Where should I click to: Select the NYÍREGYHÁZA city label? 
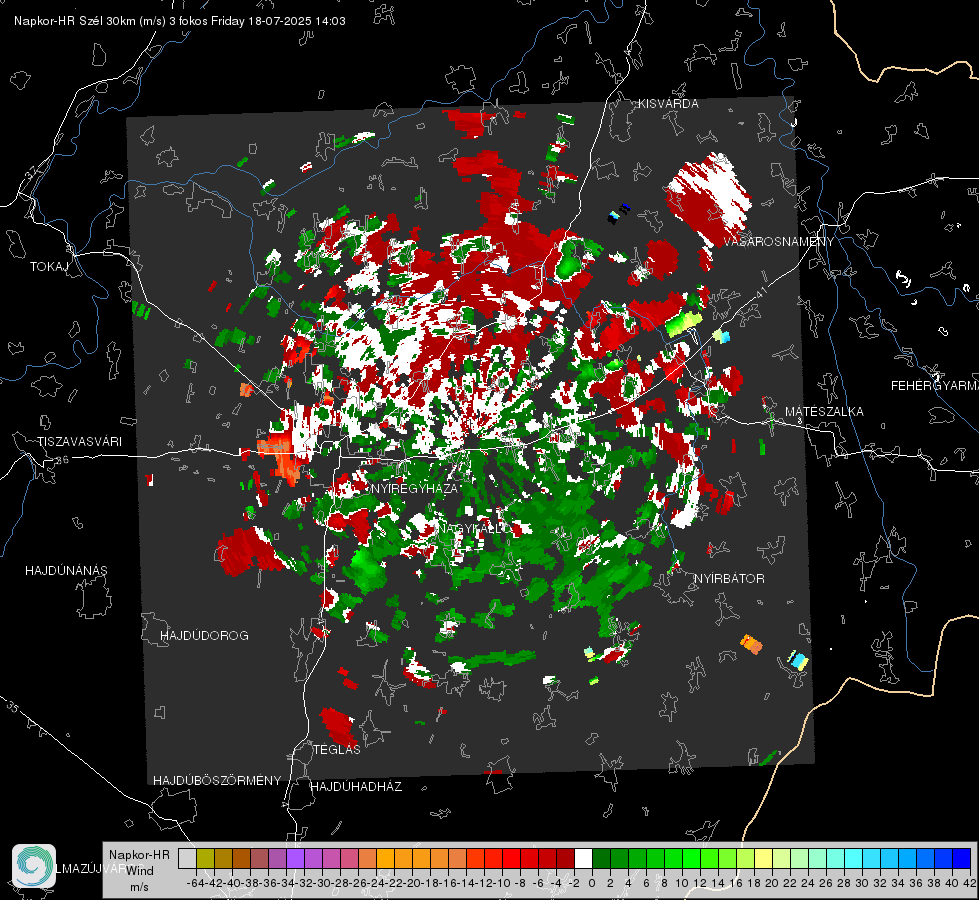pyautogui.click(x=414, y=488)
